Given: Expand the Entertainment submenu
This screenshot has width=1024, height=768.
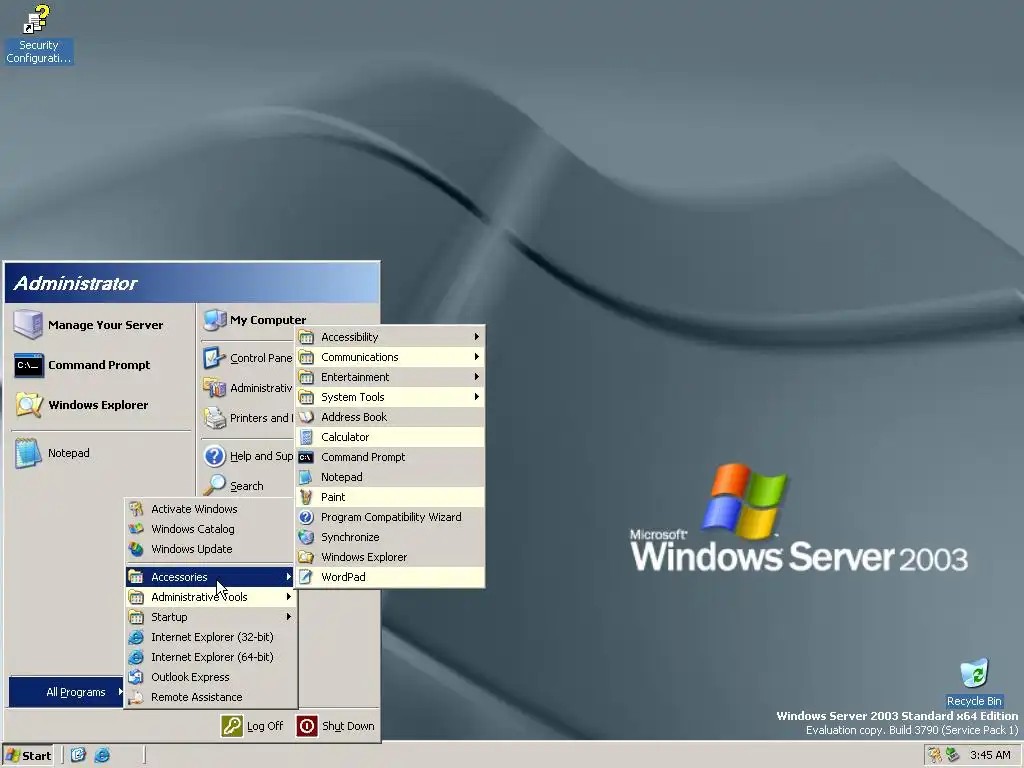Looking at the screenshot, I should [x=390, y=377].
